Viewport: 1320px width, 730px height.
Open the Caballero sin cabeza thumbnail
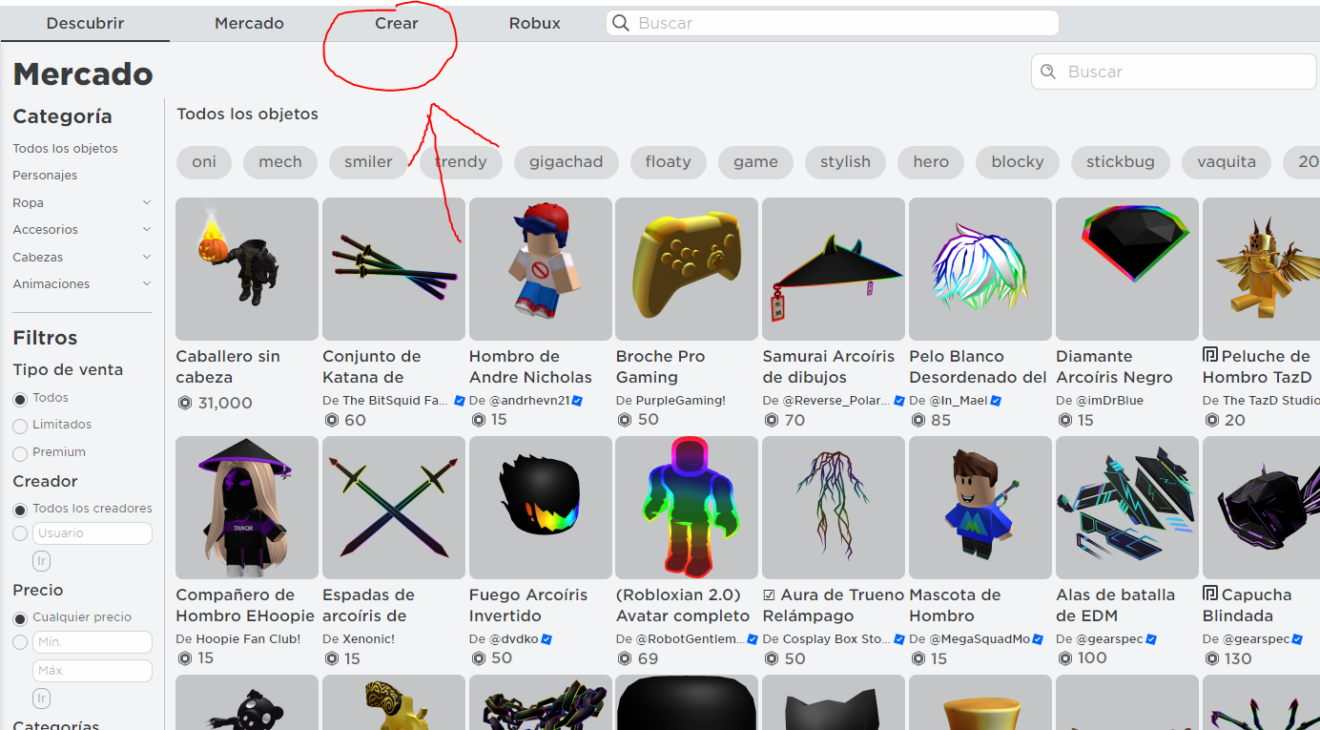(x=247, y=269)
